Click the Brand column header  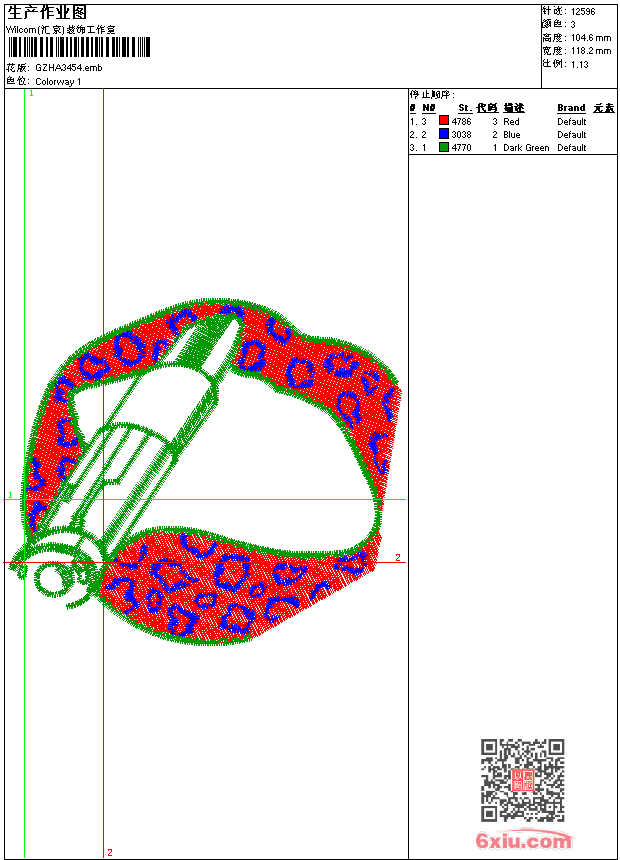pyautogui.click(x=571, y=108)
